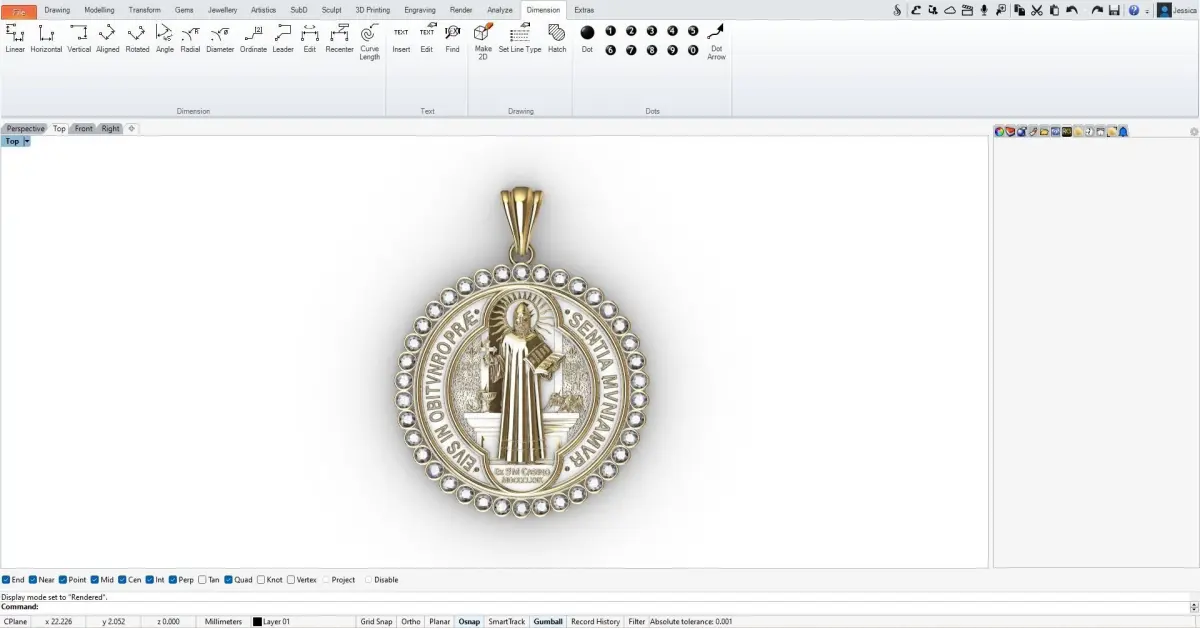1200x628 pixels.
Task: Open the blue bell notifications panel icon
Action: (1123, 132)
